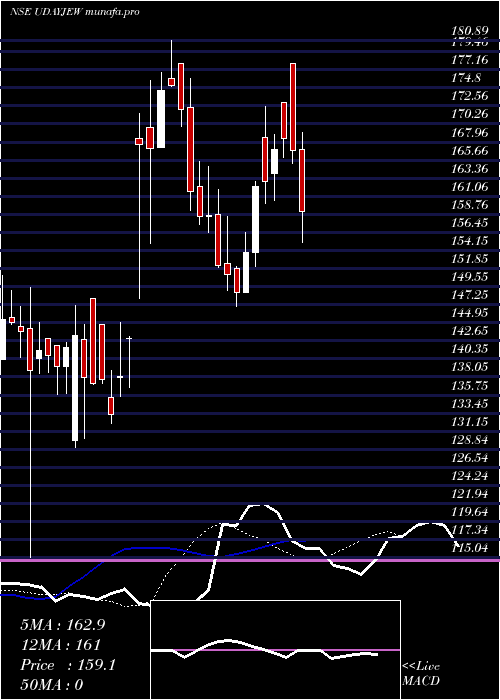Click the 135.75 price level
This screenshot has width=500, height=700.
coord(470,386)
